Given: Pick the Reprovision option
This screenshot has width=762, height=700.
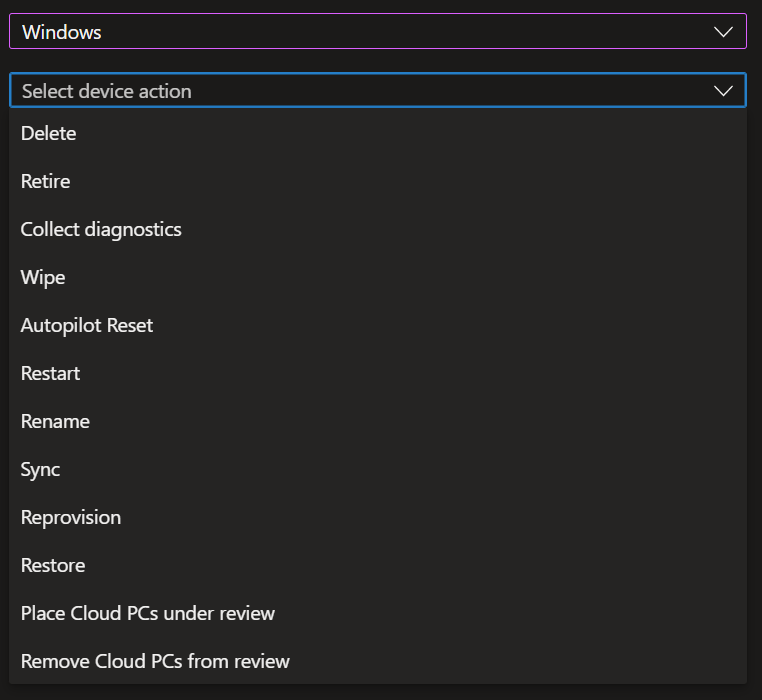Looking at the screenshot, I should pyautogui.click(x=378, y=517).
